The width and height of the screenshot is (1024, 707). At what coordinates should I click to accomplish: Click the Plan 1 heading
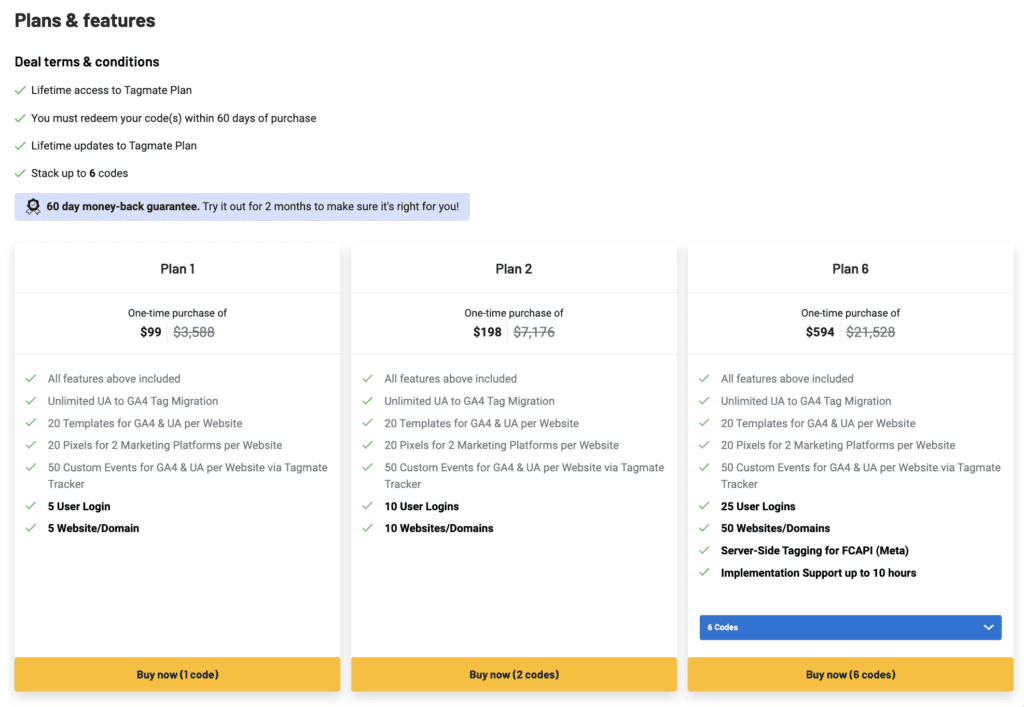tap(178, 269)
